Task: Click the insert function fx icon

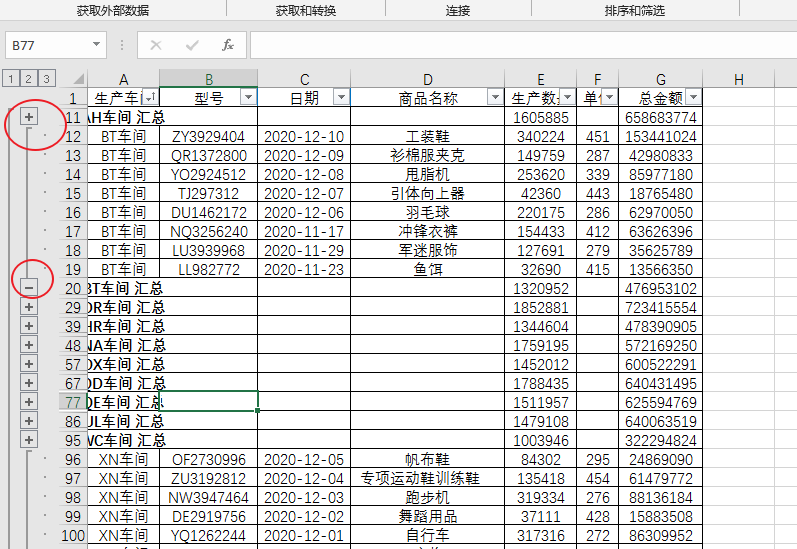Action: (x=228, y=45)
